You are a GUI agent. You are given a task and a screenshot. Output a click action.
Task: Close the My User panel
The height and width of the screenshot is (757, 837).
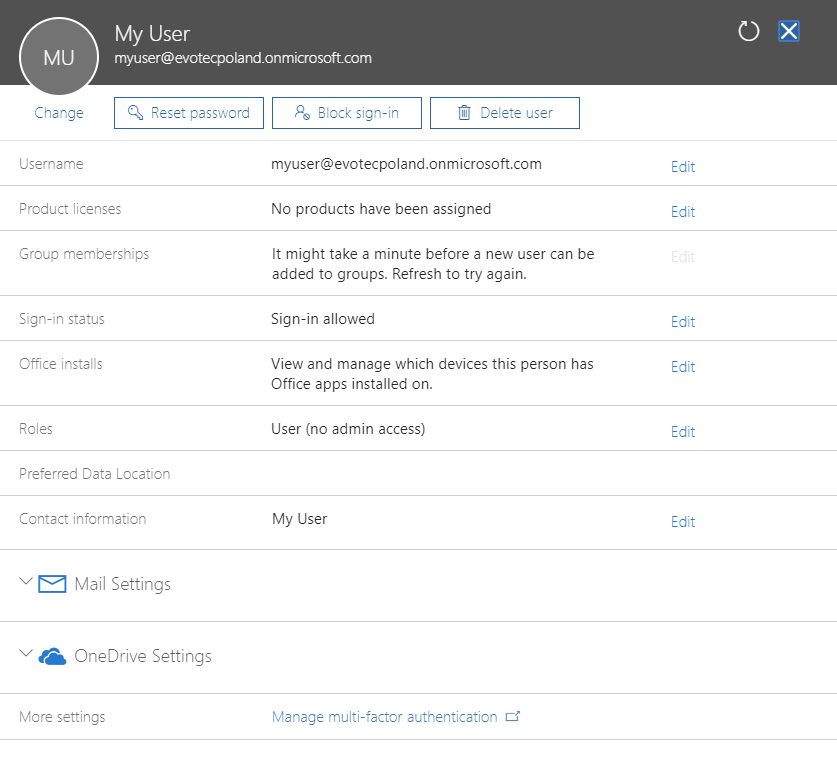(789, 32)
